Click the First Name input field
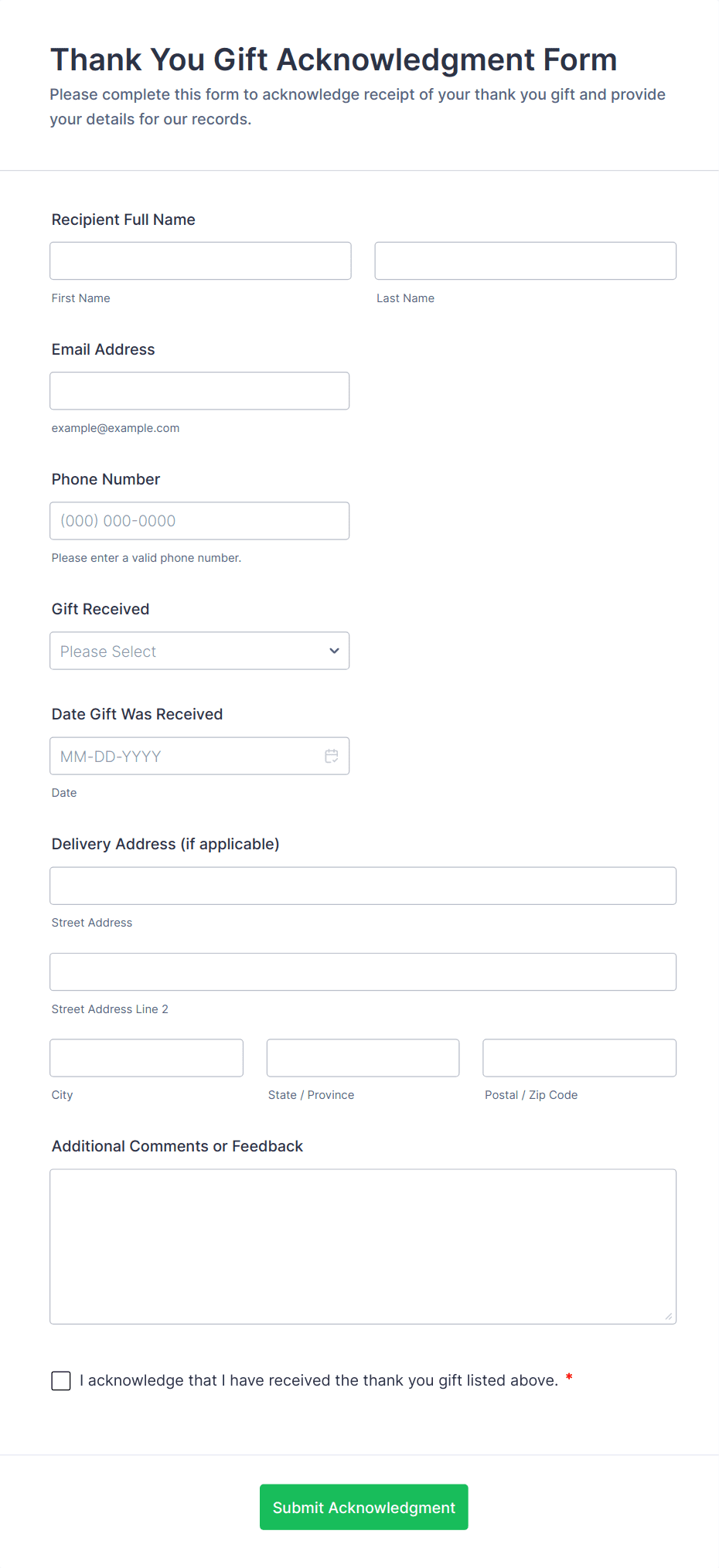 pos(200,260)
